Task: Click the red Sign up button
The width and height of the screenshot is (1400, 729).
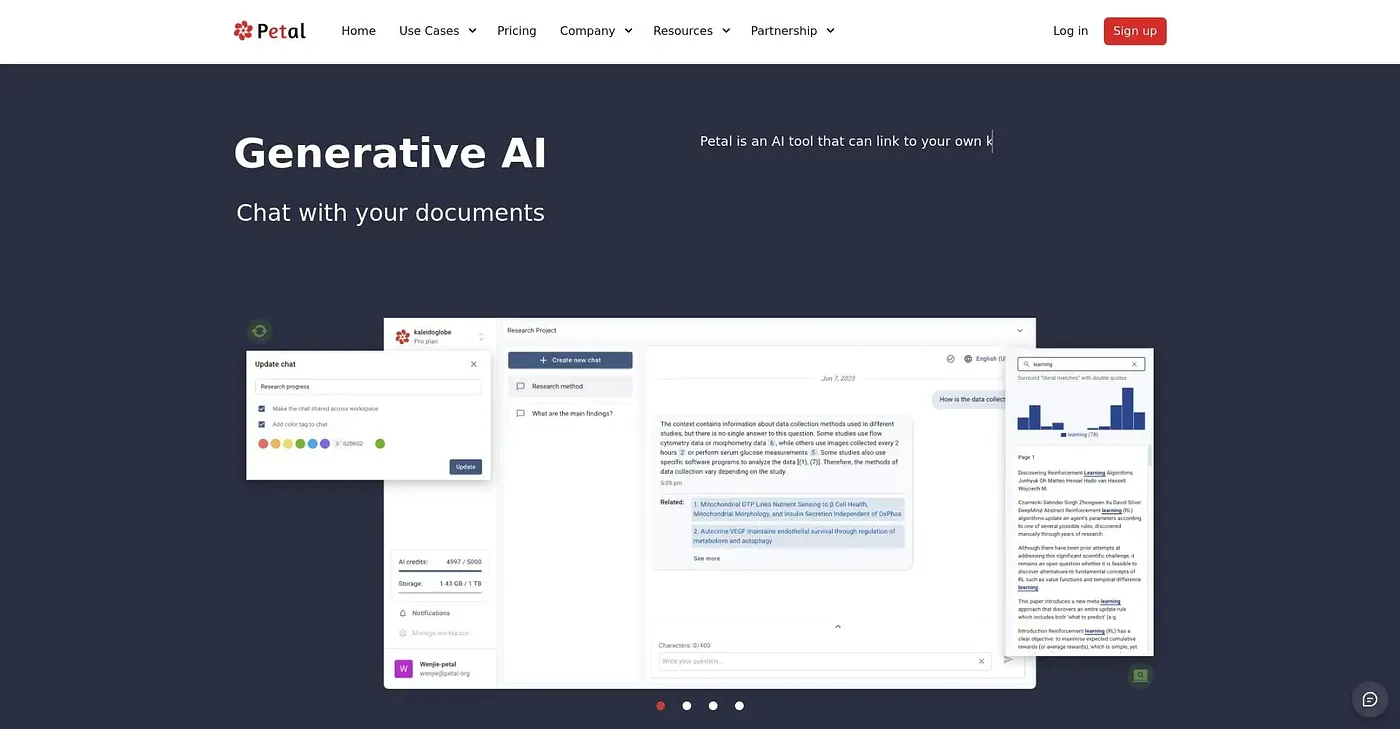Action: (1135, 31)
